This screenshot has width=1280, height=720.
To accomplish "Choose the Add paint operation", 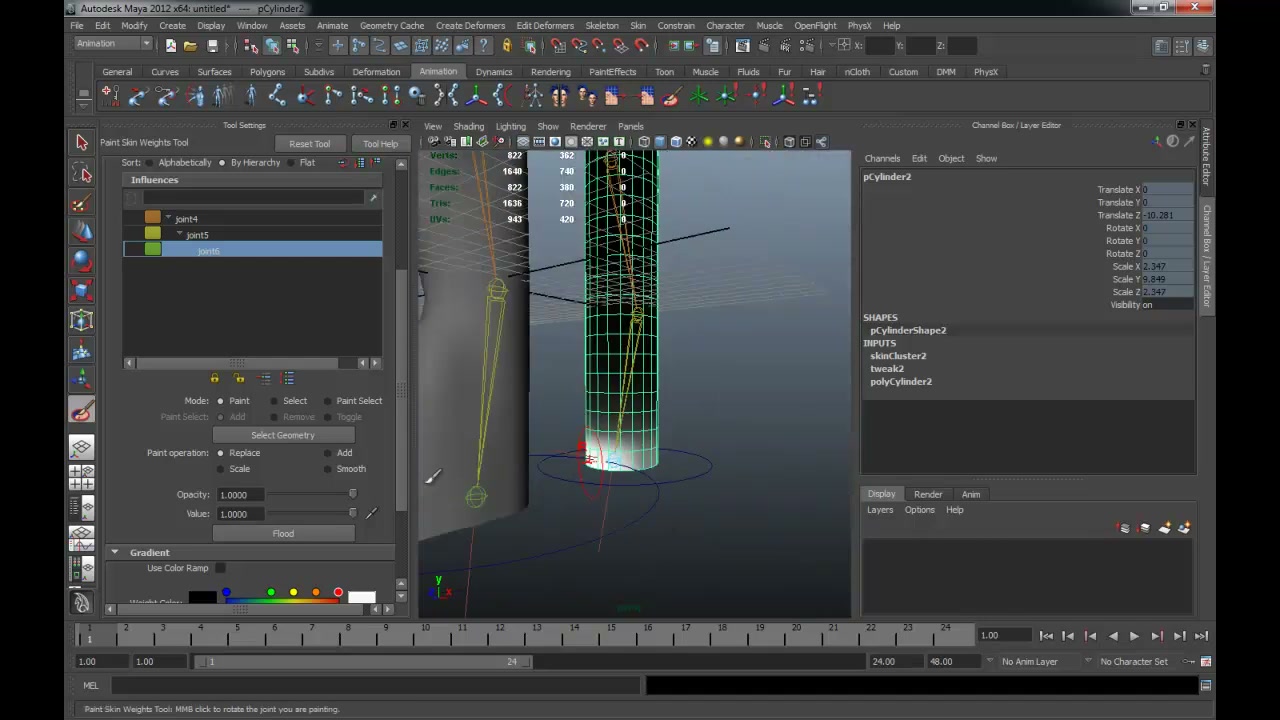I will [x=327, y=453].
